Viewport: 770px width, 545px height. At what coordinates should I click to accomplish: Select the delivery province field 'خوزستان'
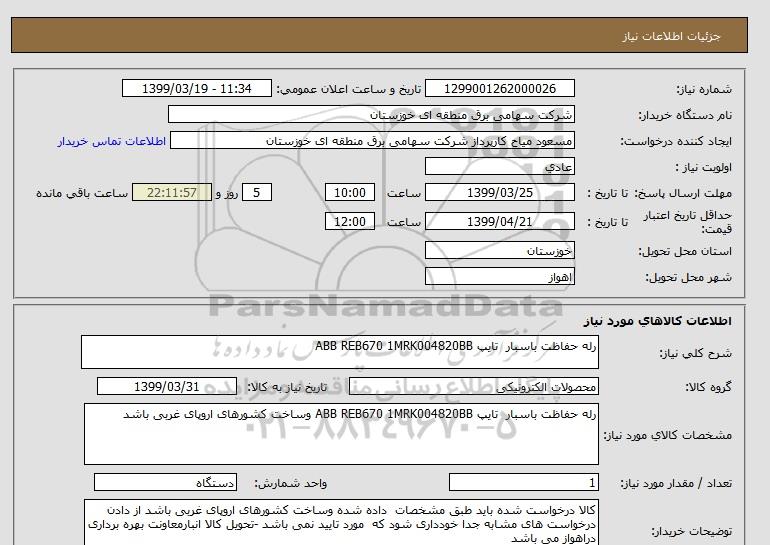click(500, 250)
